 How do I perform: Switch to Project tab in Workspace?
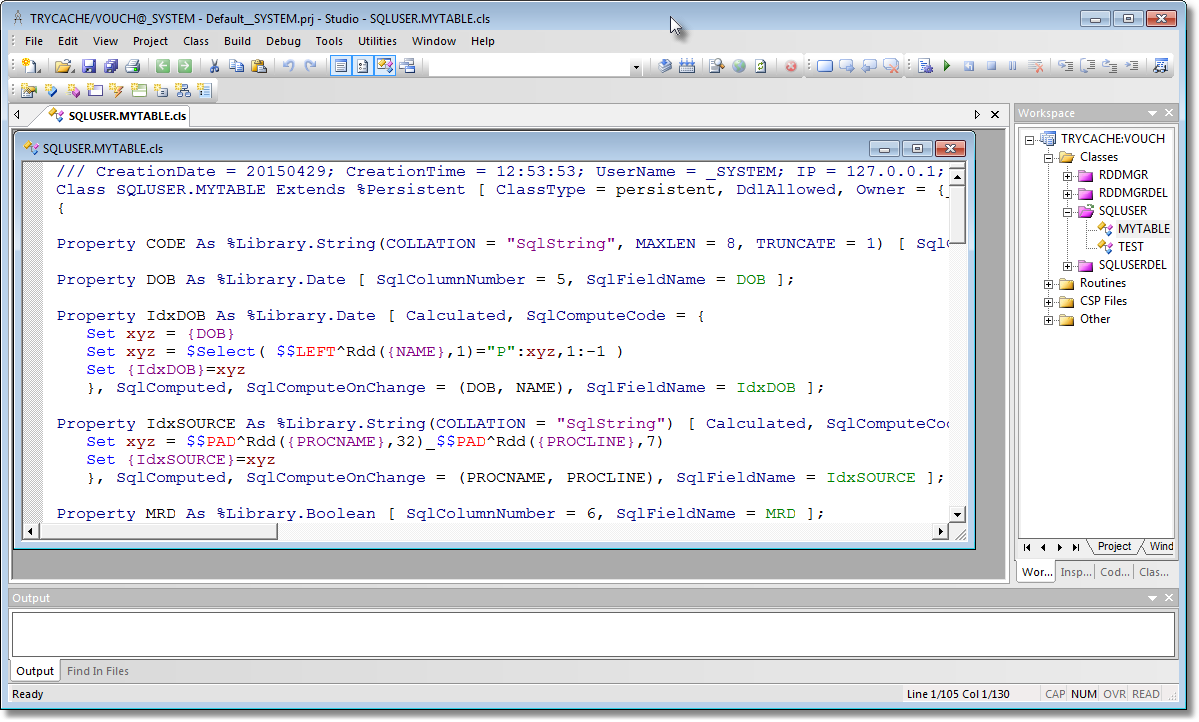1114,546
